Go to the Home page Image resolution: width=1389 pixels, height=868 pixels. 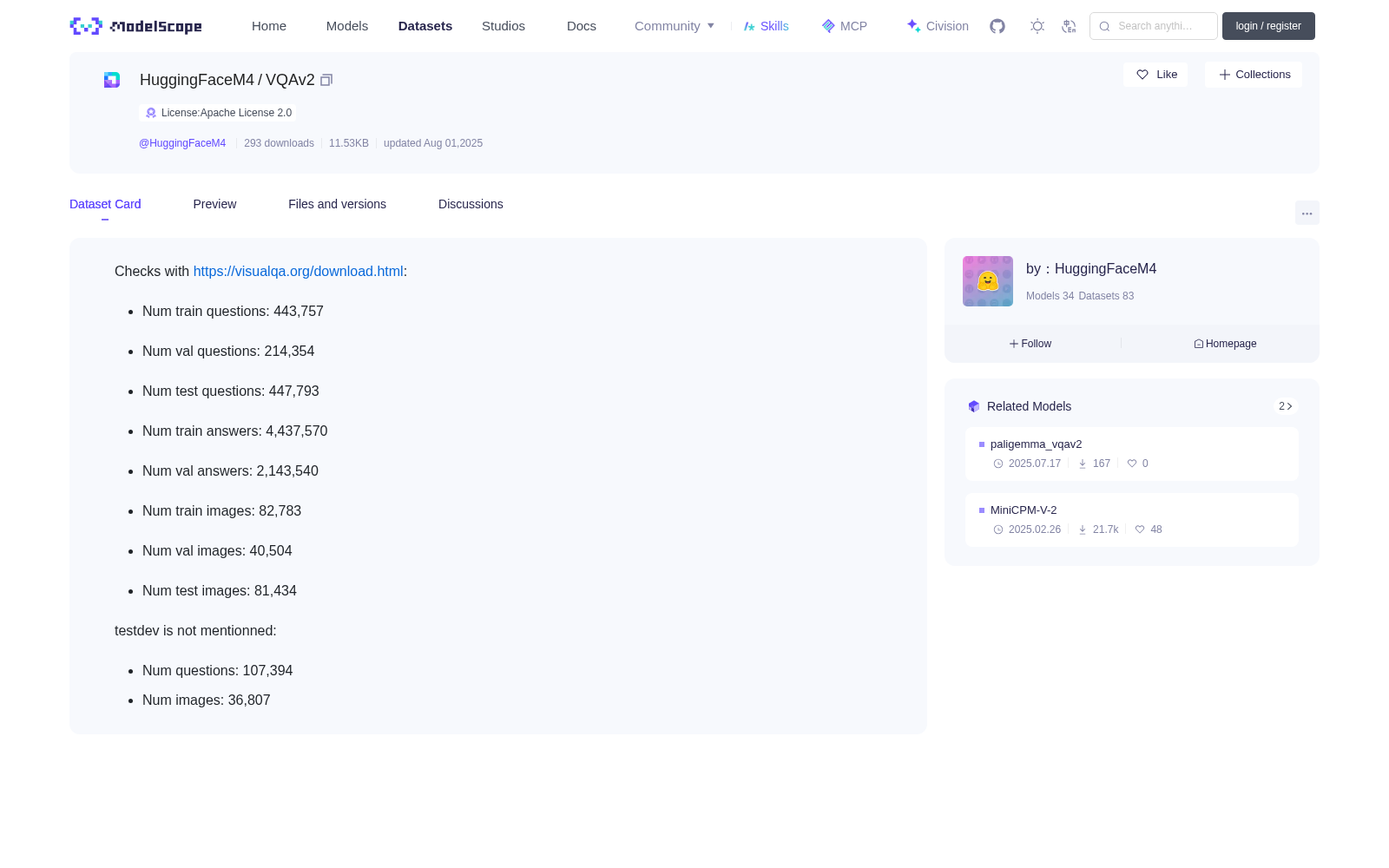269,26
